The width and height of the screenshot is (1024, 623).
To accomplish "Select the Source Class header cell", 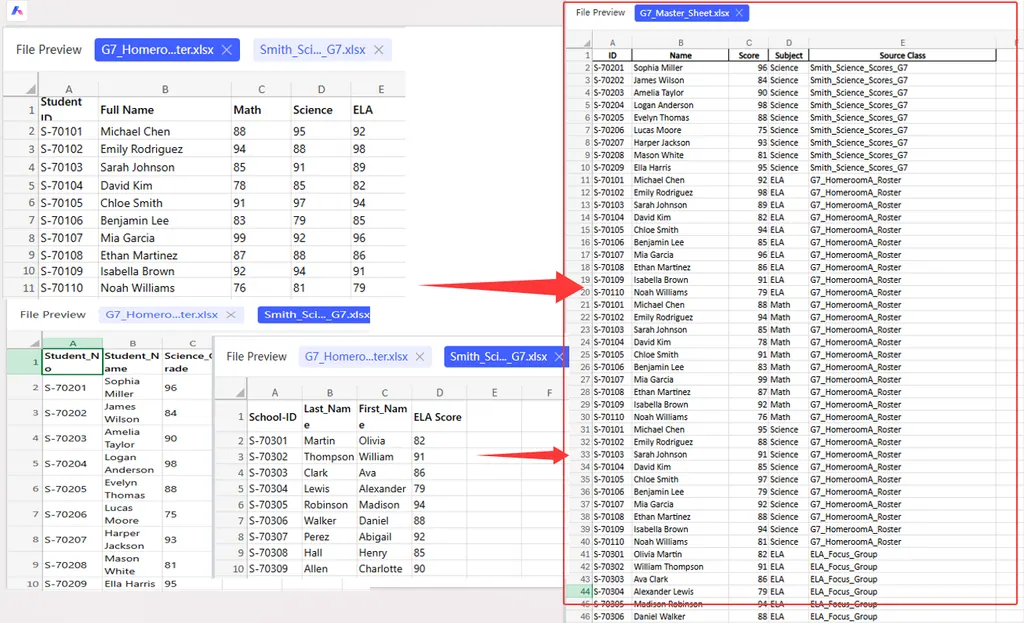I will tap(901, 56).
